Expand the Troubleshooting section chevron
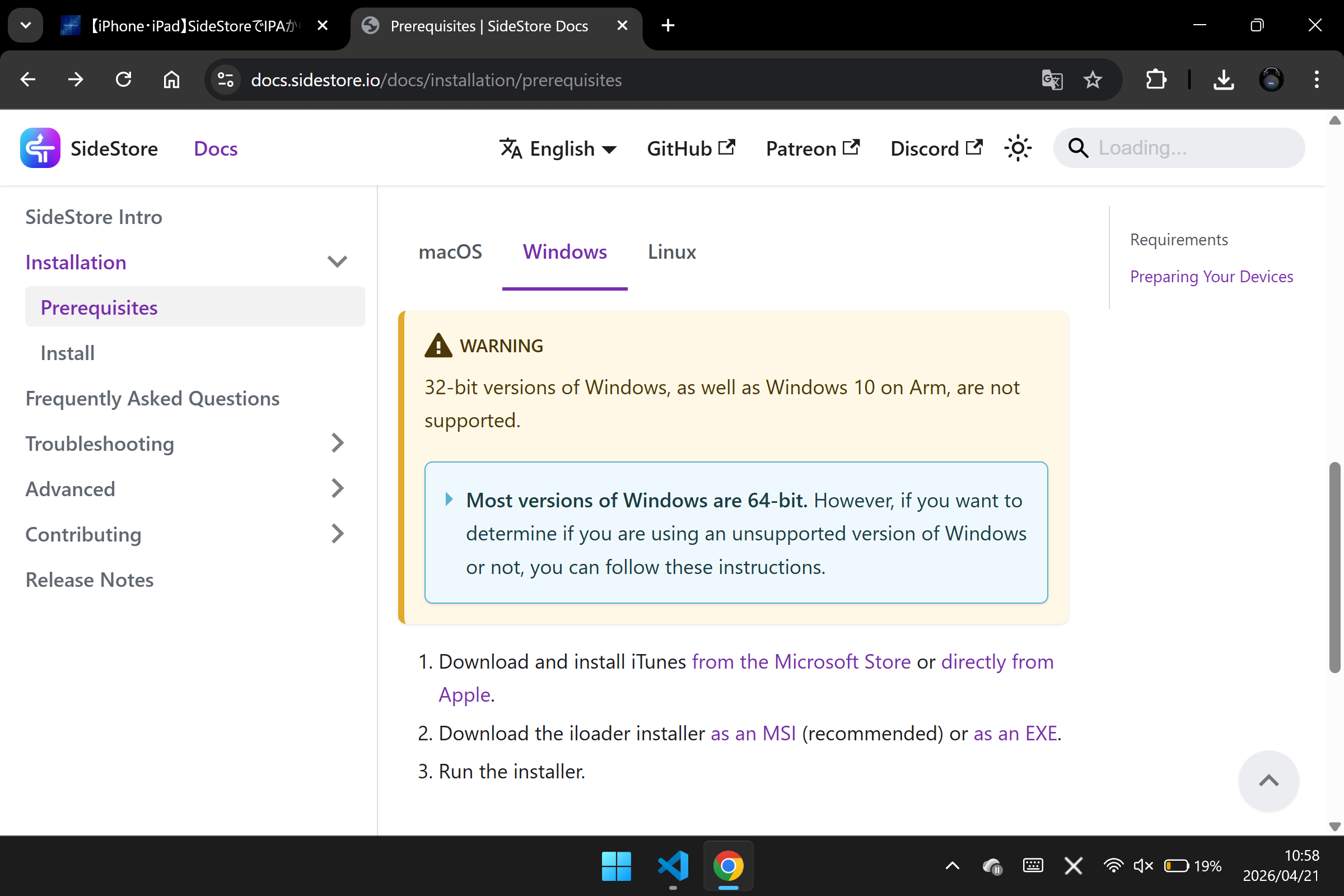Image resolution: width=1344 pixels, height=896 pixels. [337, 444]
